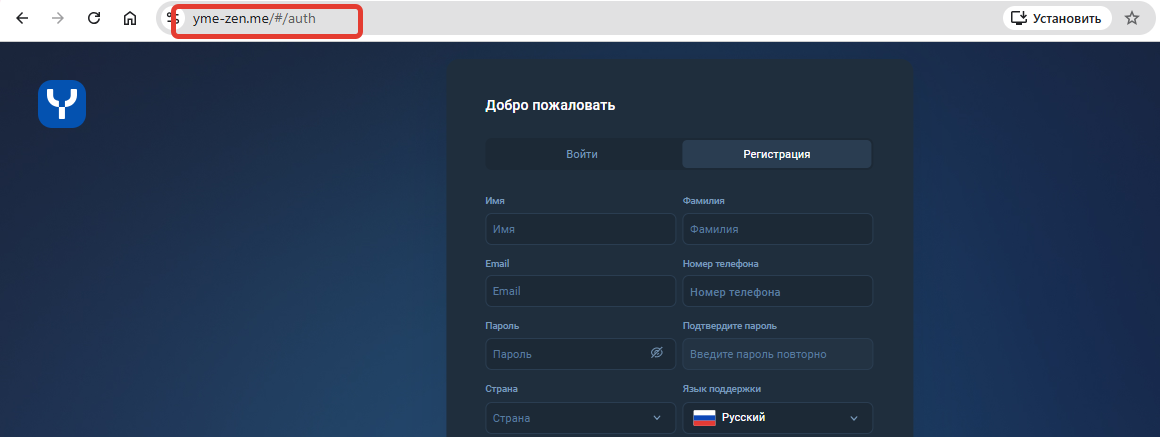
Task: Go back with the browser back arrow
Action: coord(22,18)
